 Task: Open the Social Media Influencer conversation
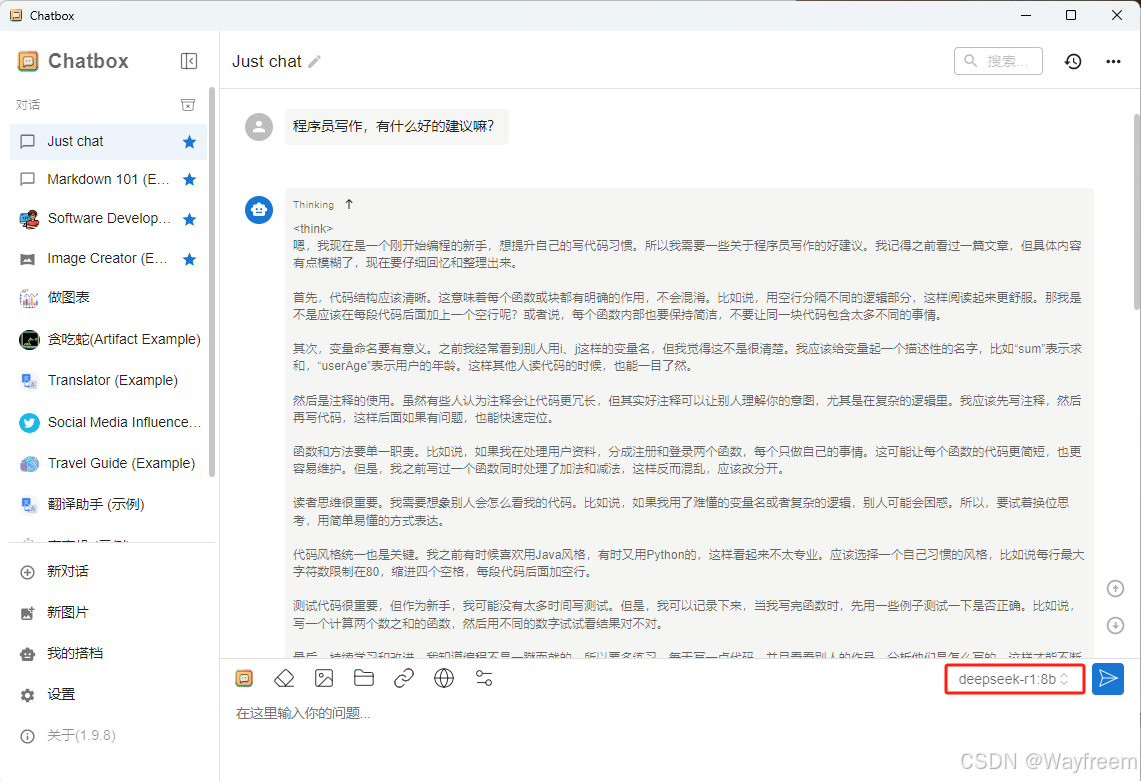point(108,422)
